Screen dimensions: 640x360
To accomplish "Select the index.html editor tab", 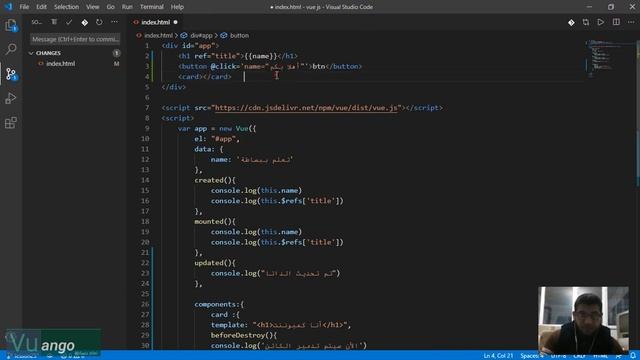I will click(155, 22).
